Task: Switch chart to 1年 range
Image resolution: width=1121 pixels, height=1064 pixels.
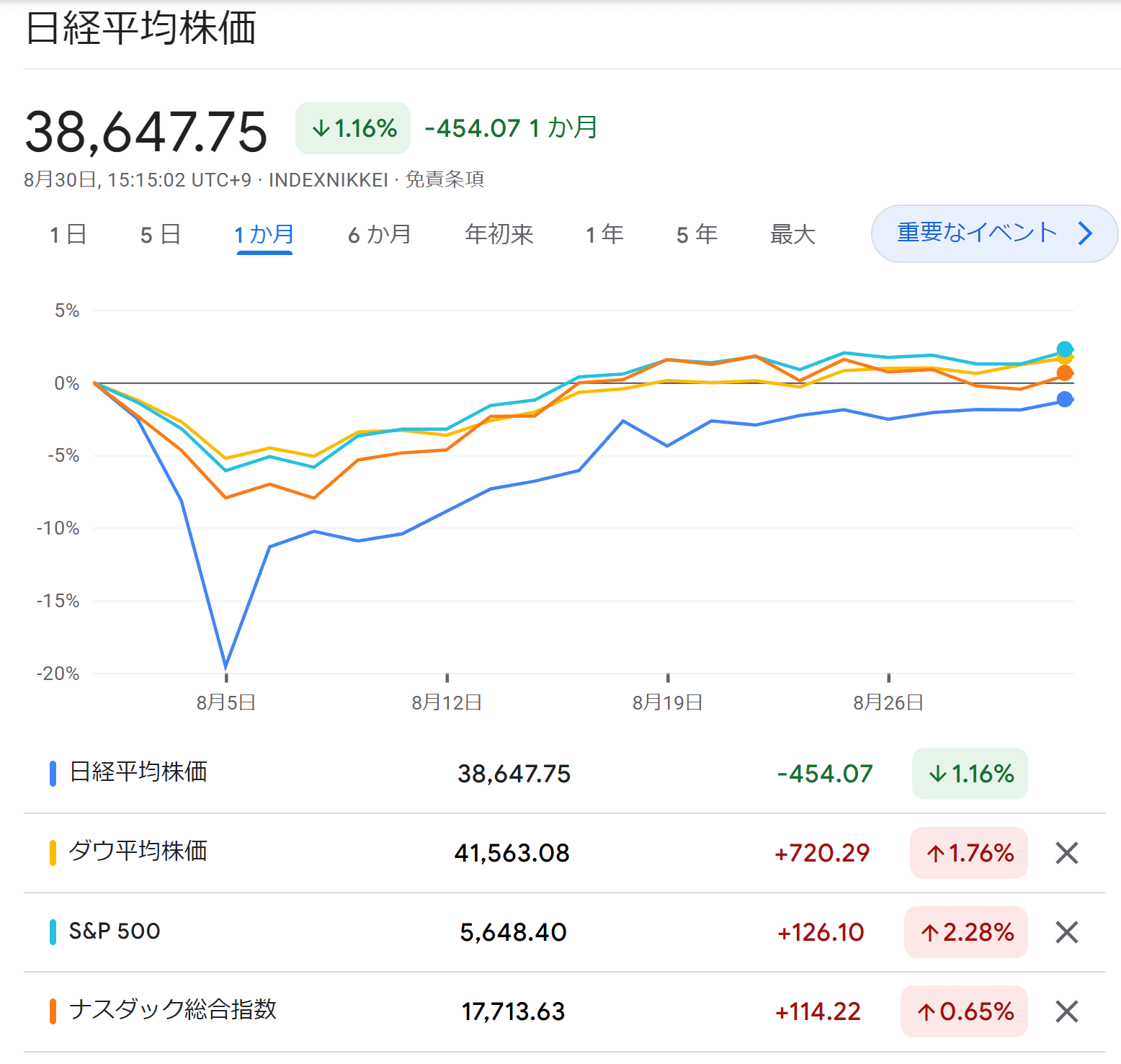Action: [604, 234]
